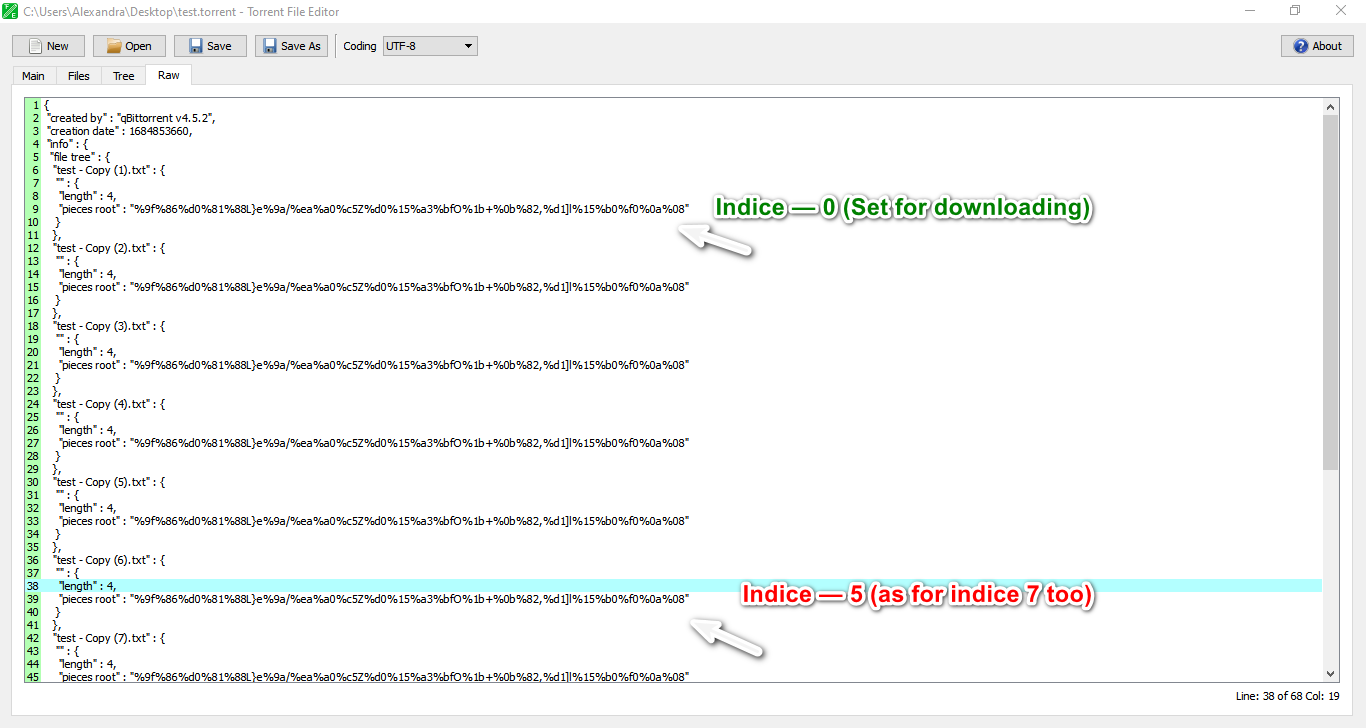Screen dimensions: 1366x728
Task: Switch to the Tree tab
Action: (x=122, y=75)
